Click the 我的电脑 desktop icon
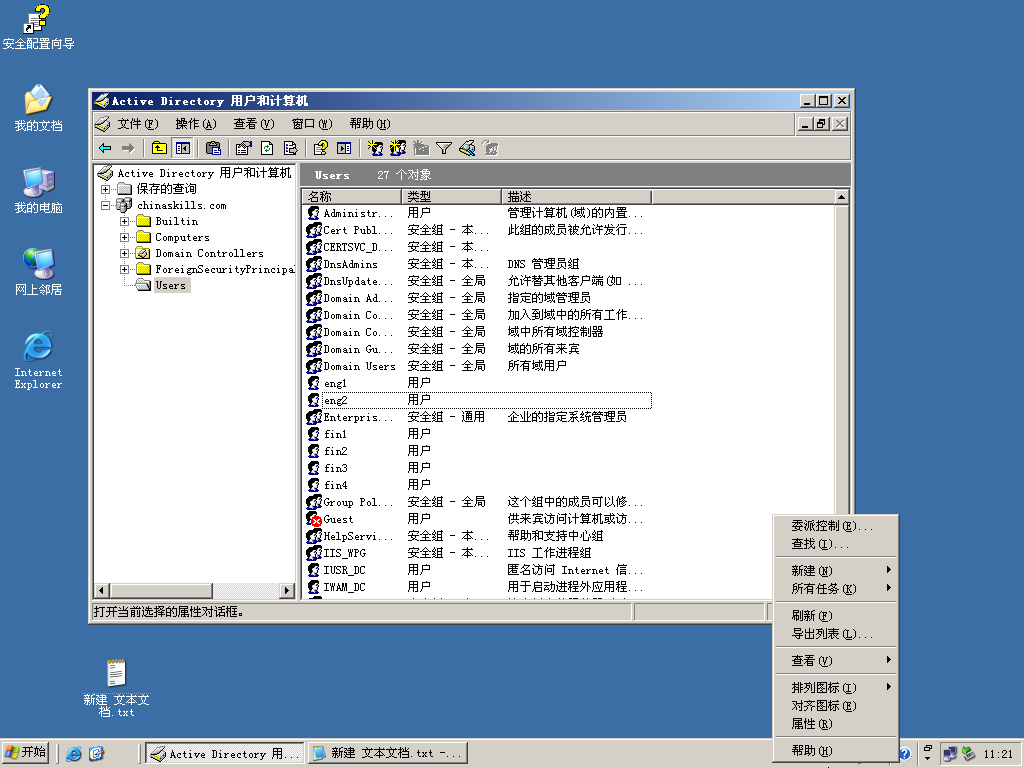Viewport: 1024px width, 768px height. [39, 190]
